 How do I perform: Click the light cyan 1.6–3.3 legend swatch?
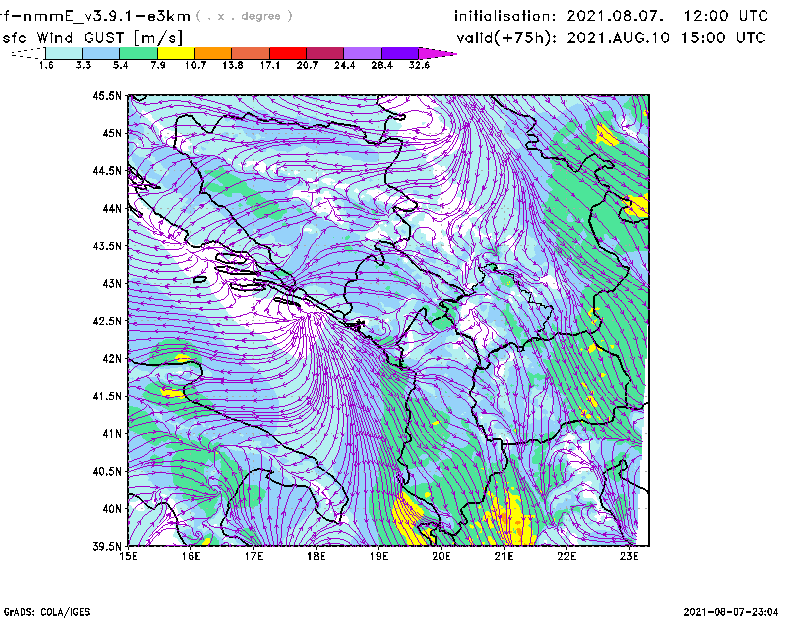coord(64,53)
